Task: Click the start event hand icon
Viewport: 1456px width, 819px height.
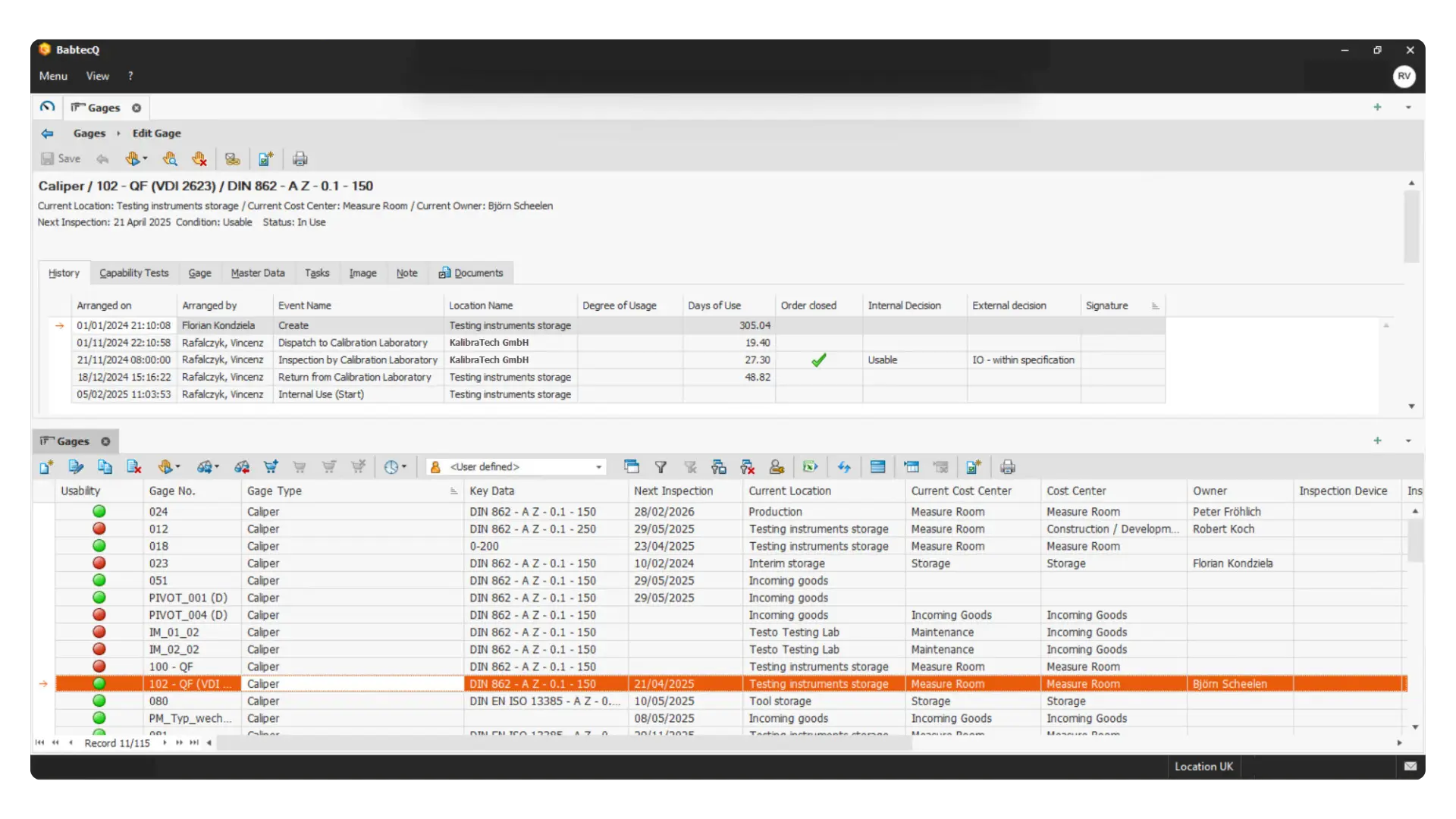Action: 132,158
